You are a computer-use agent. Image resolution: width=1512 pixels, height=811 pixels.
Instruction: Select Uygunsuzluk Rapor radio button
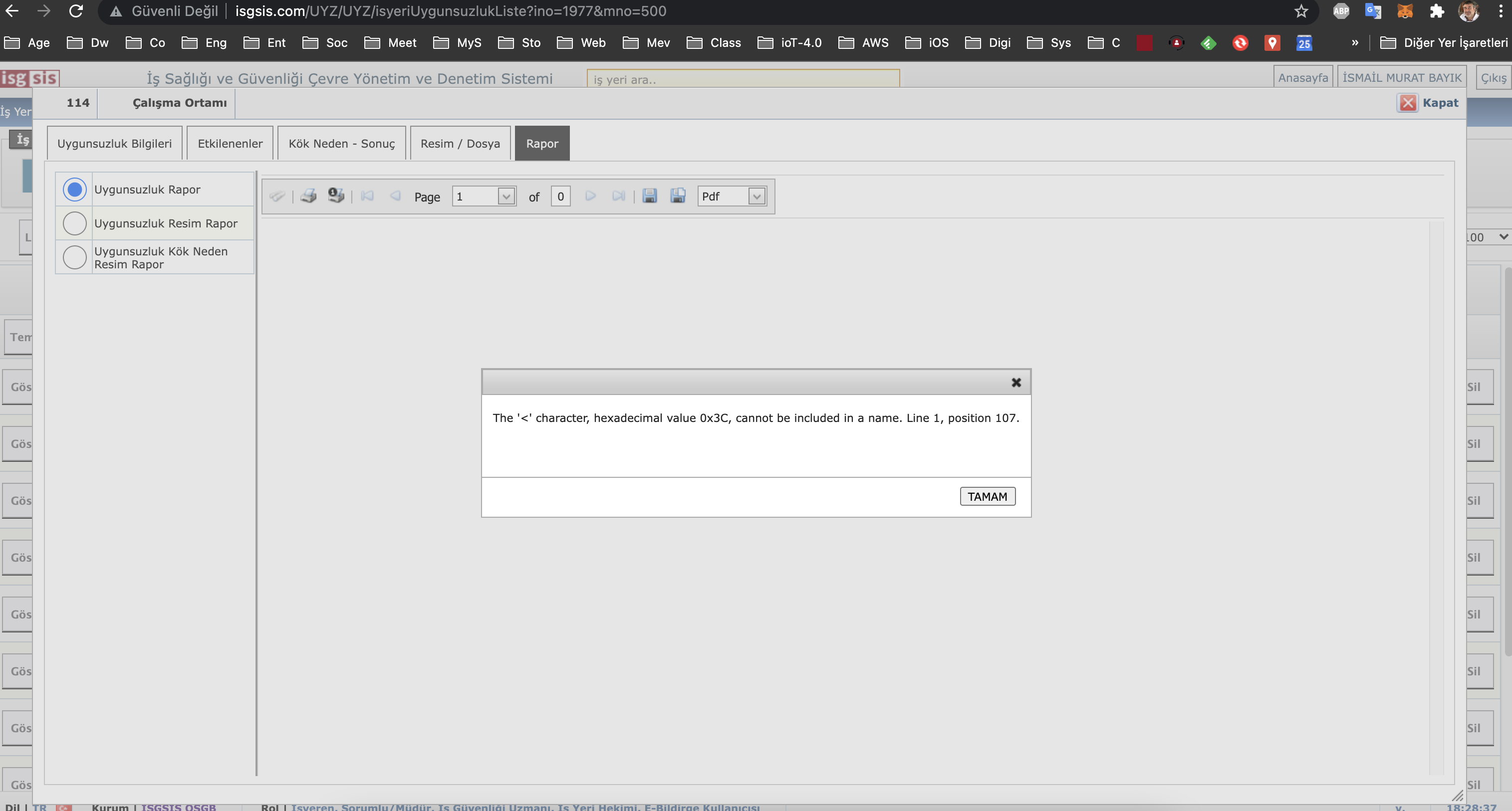(x=74, y=190)
